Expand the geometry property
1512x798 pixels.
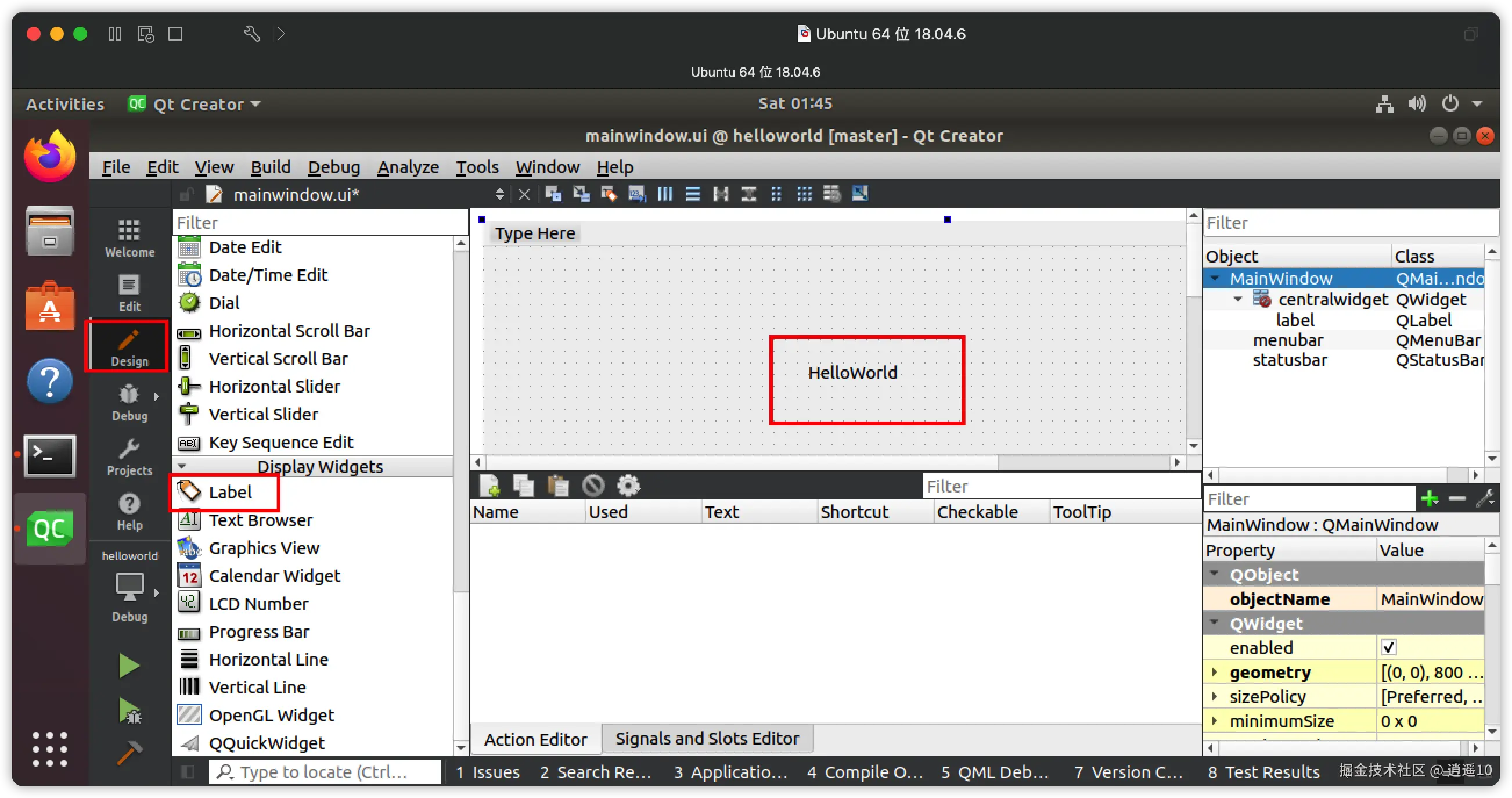(1214, 672)
